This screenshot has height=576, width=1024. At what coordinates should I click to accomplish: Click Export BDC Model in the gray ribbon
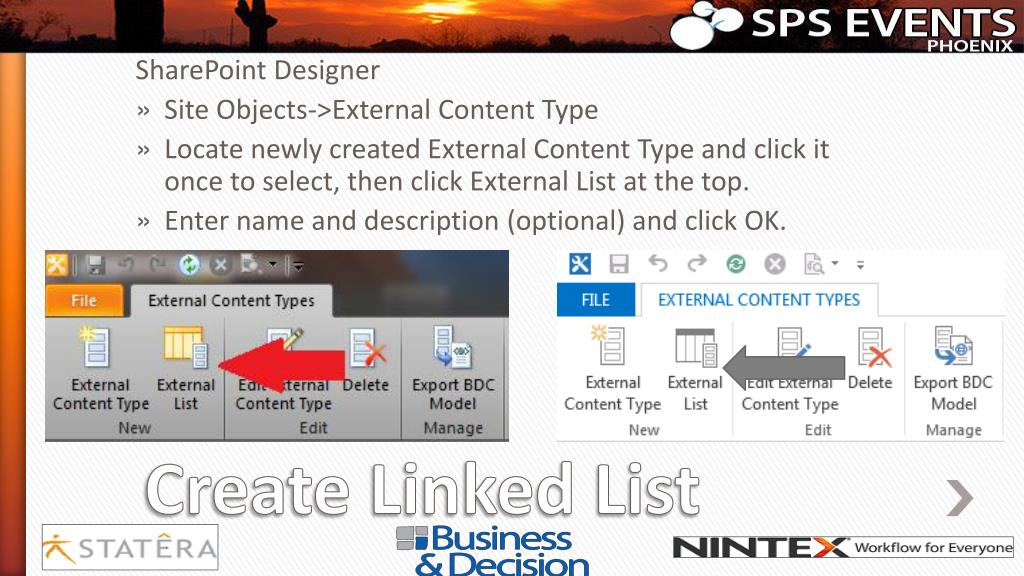[453, 369]
